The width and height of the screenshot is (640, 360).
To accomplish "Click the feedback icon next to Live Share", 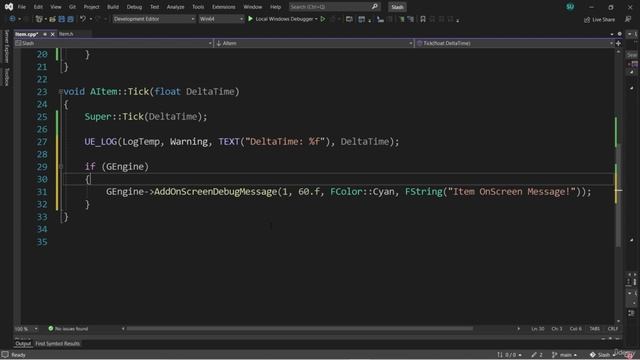I will 628,19.
